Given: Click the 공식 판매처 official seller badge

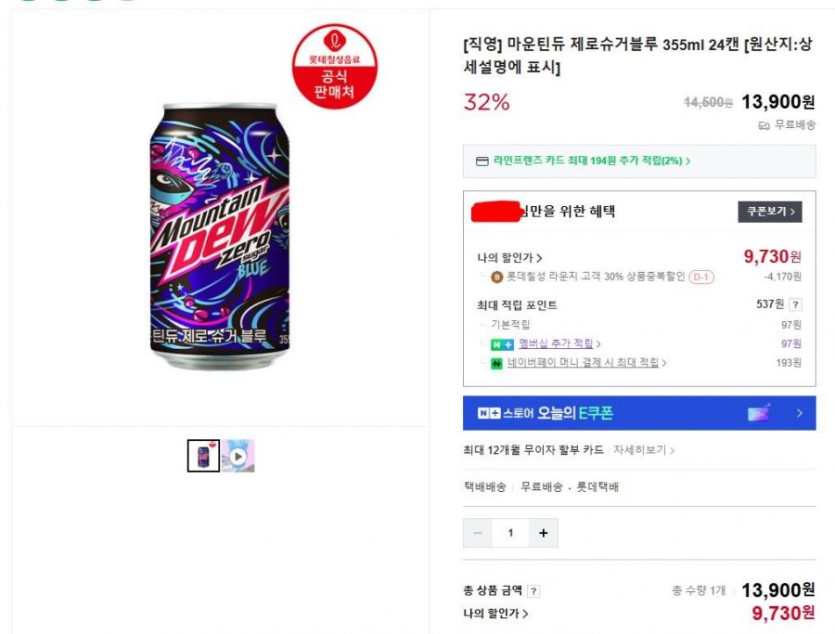Looking at the screenshot, I should [x=335, y=66].
